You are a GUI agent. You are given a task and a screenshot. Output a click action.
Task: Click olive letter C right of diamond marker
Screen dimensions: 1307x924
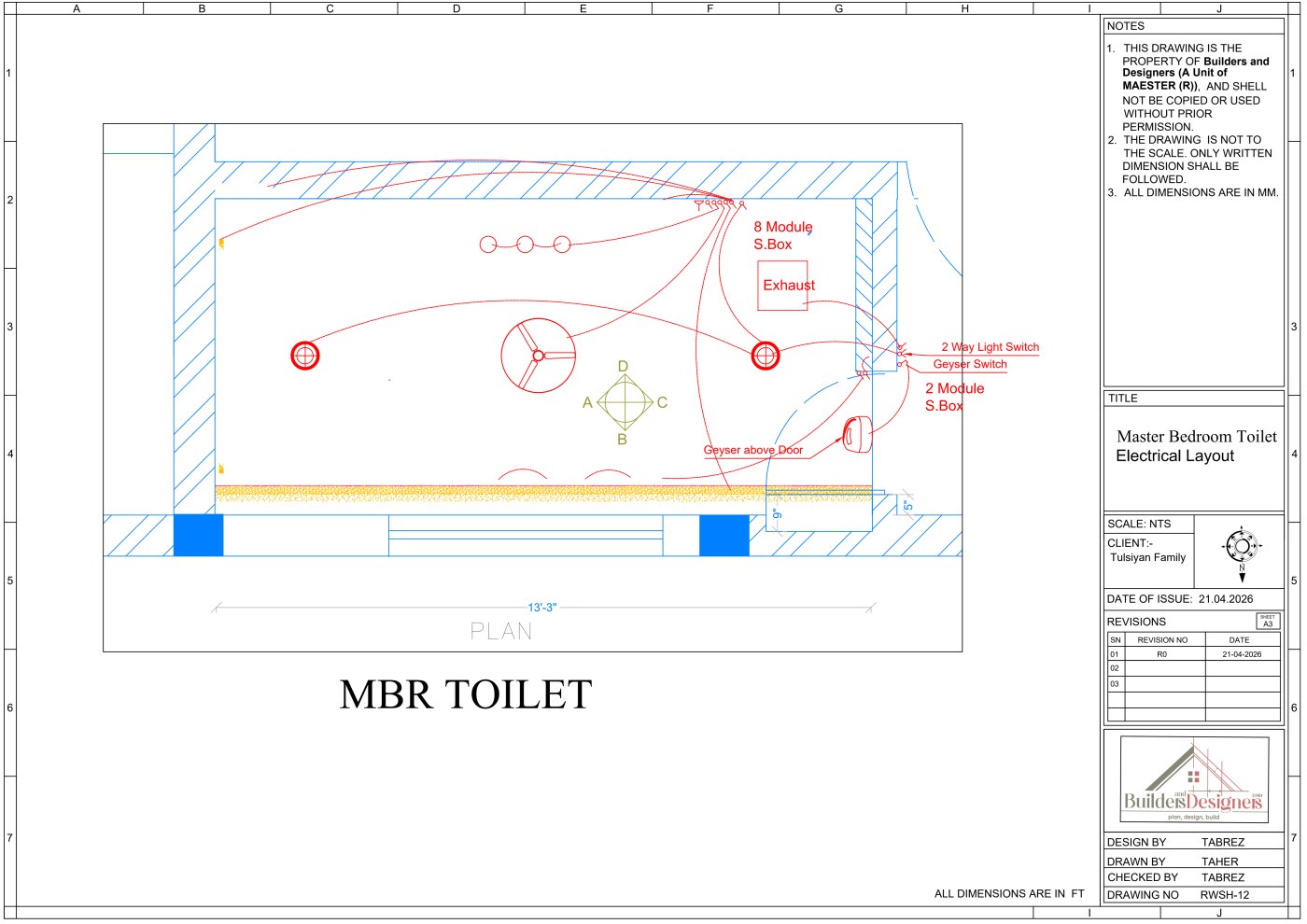tap(662, 403)
